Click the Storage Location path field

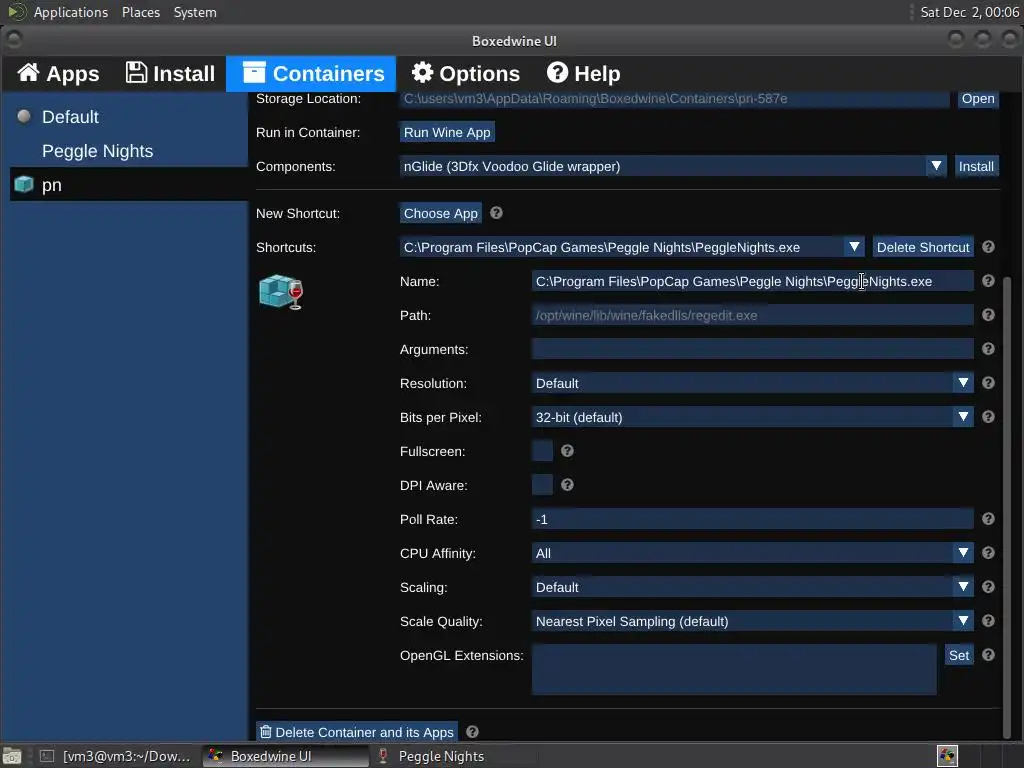tap(674, 99)
